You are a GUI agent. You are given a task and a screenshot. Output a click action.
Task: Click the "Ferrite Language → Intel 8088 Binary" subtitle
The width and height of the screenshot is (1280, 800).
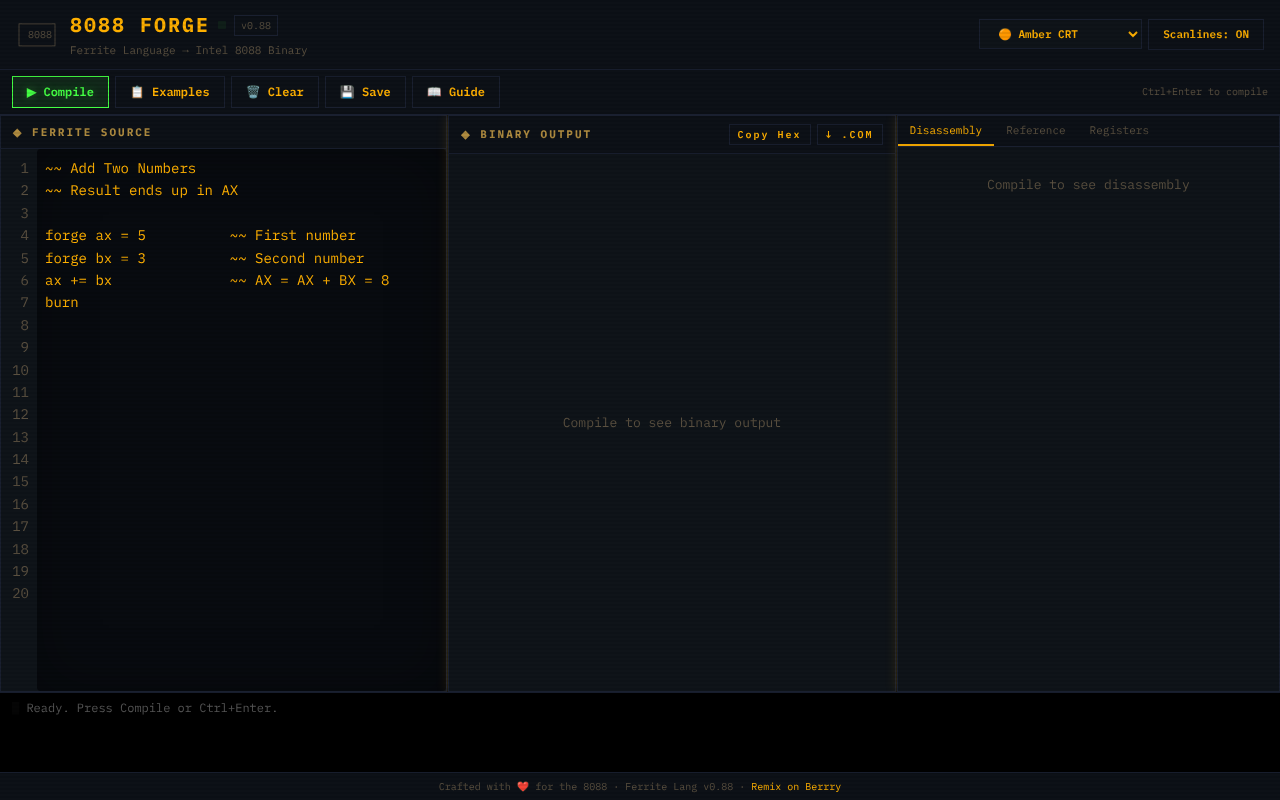pos(189,50)
